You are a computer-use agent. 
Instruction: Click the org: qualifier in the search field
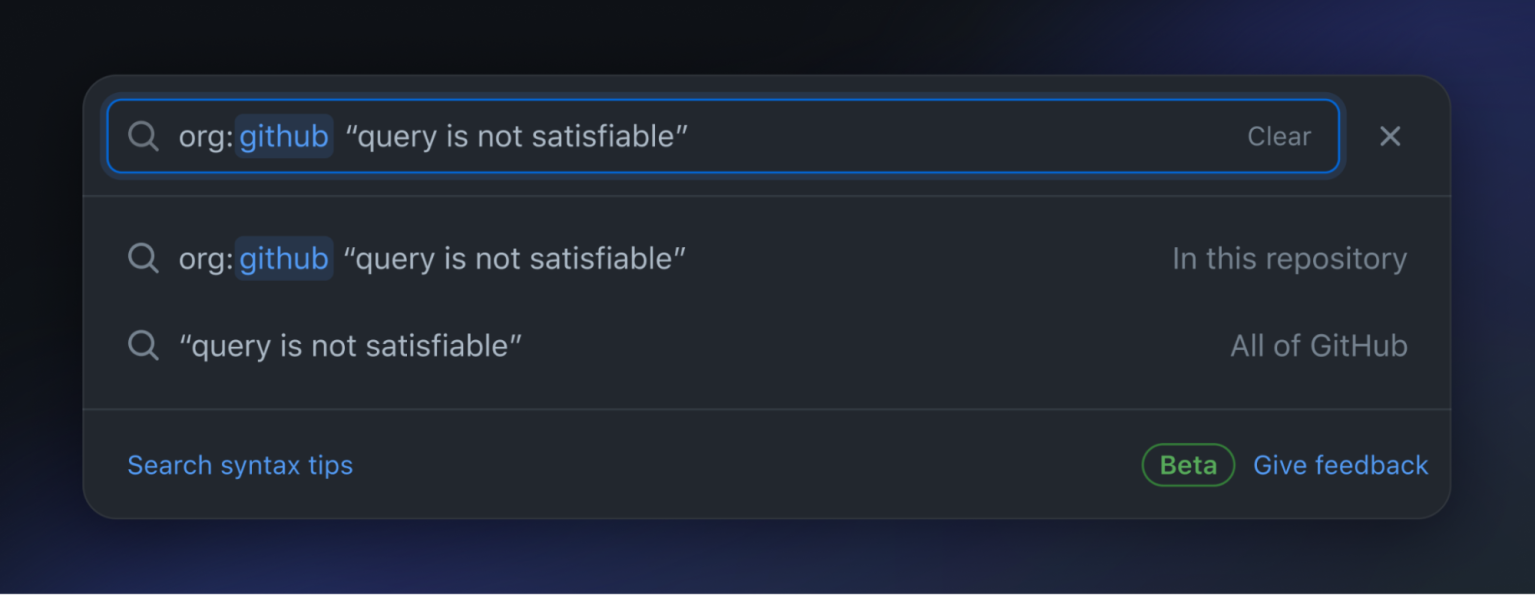[205, 137]
